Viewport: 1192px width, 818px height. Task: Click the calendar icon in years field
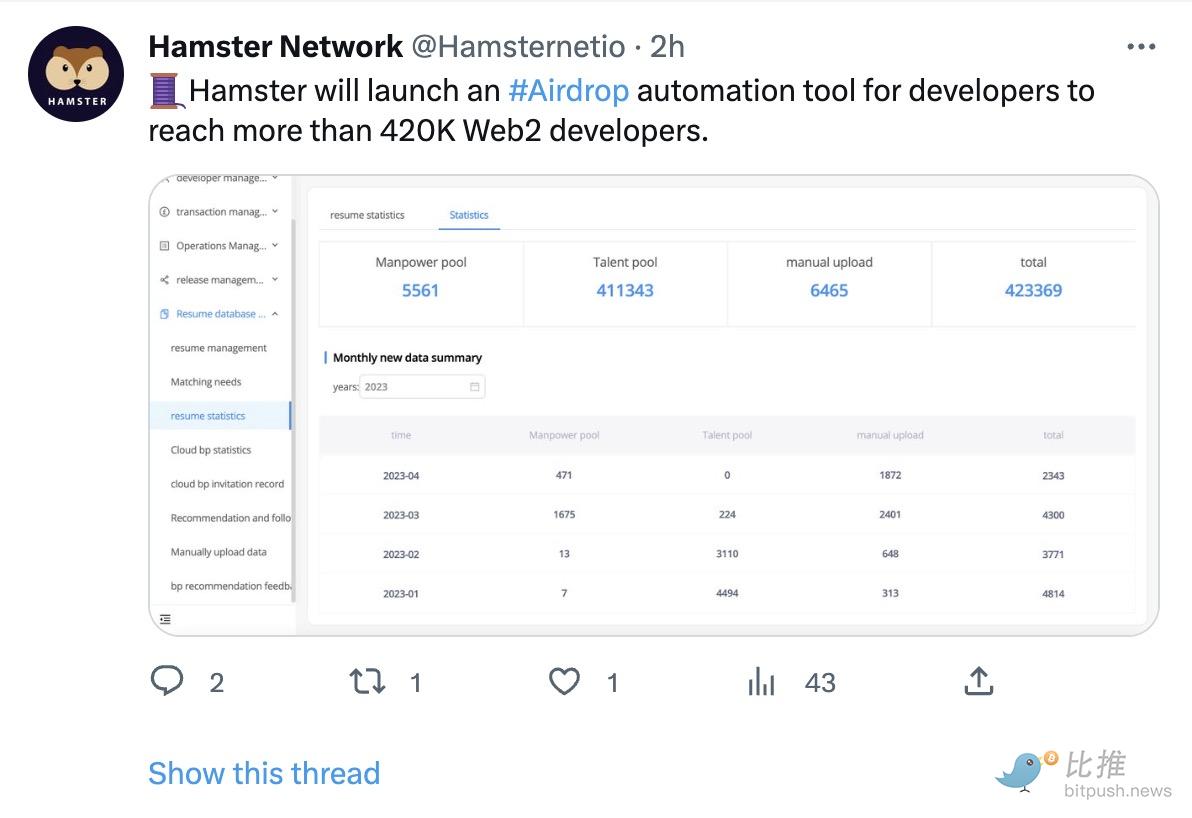[475, 387]
